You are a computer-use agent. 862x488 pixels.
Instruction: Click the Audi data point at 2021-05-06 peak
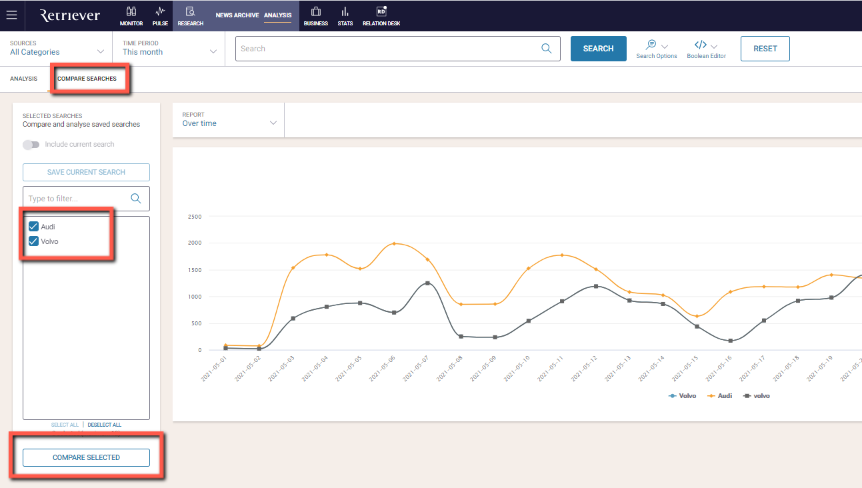(394, 243)
